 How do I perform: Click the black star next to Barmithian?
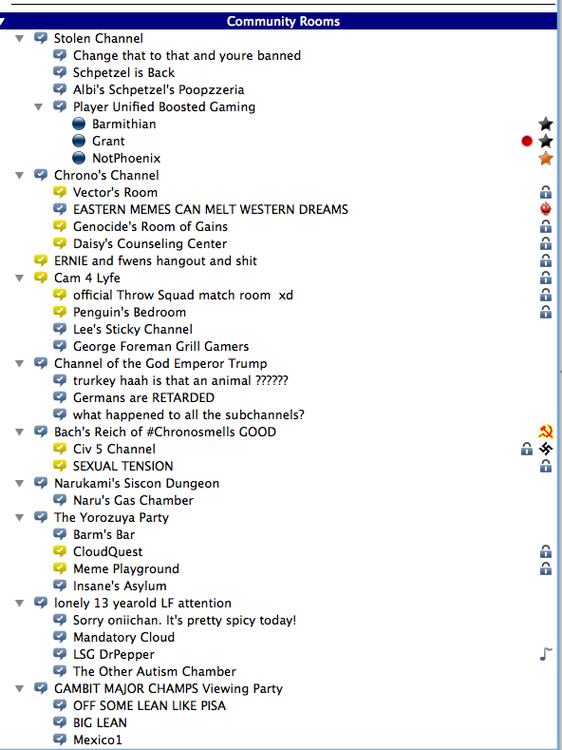[x=545, y=124]
